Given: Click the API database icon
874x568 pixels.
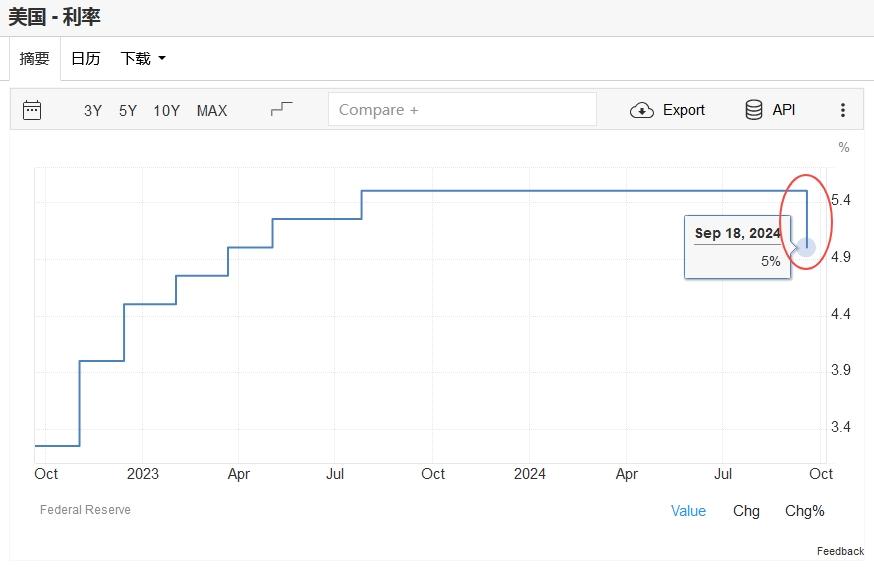Looking at the screenshot, I should pyautogui.click(x=754, y=110).
